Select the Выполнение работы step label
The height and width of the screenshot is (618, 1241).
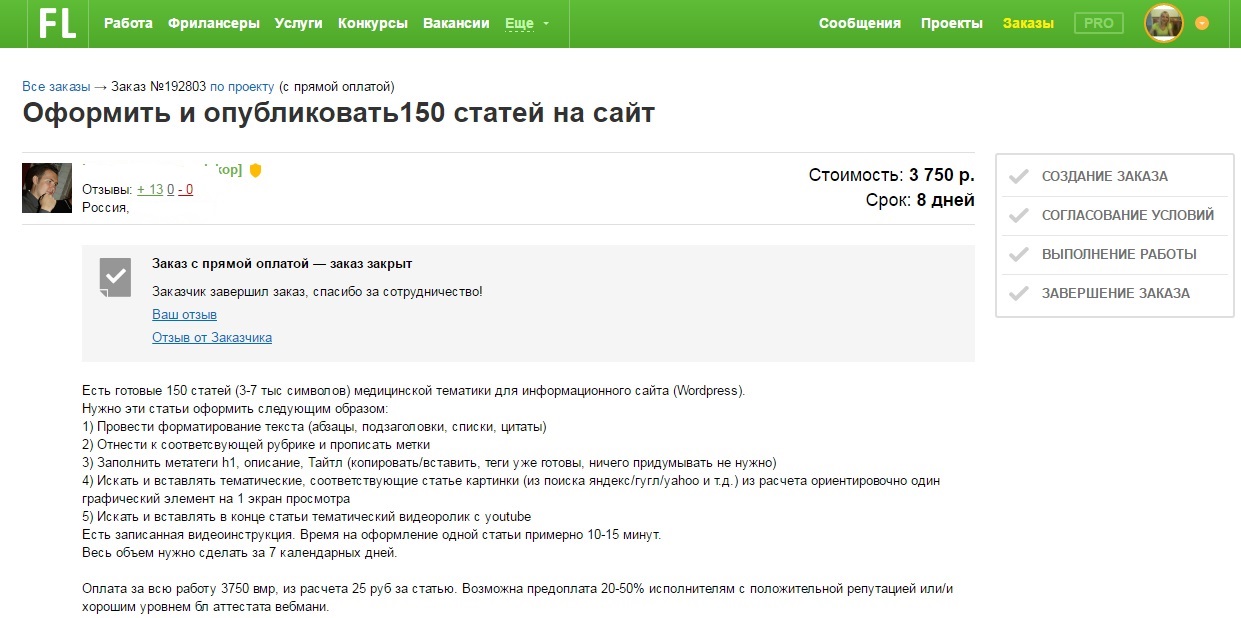(x=1119, y=254)
